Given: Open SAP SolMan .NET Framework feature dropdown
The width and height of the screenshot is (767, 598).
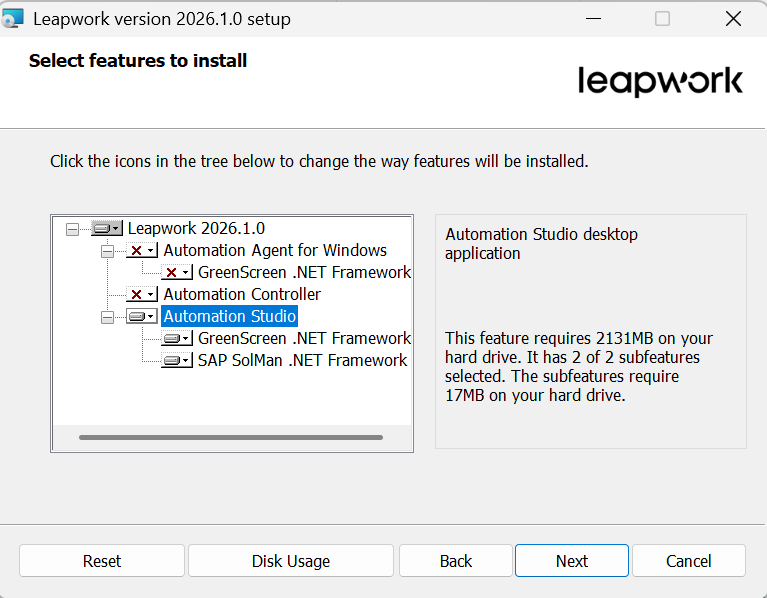Looking at the screenshot, I should 177,360.
